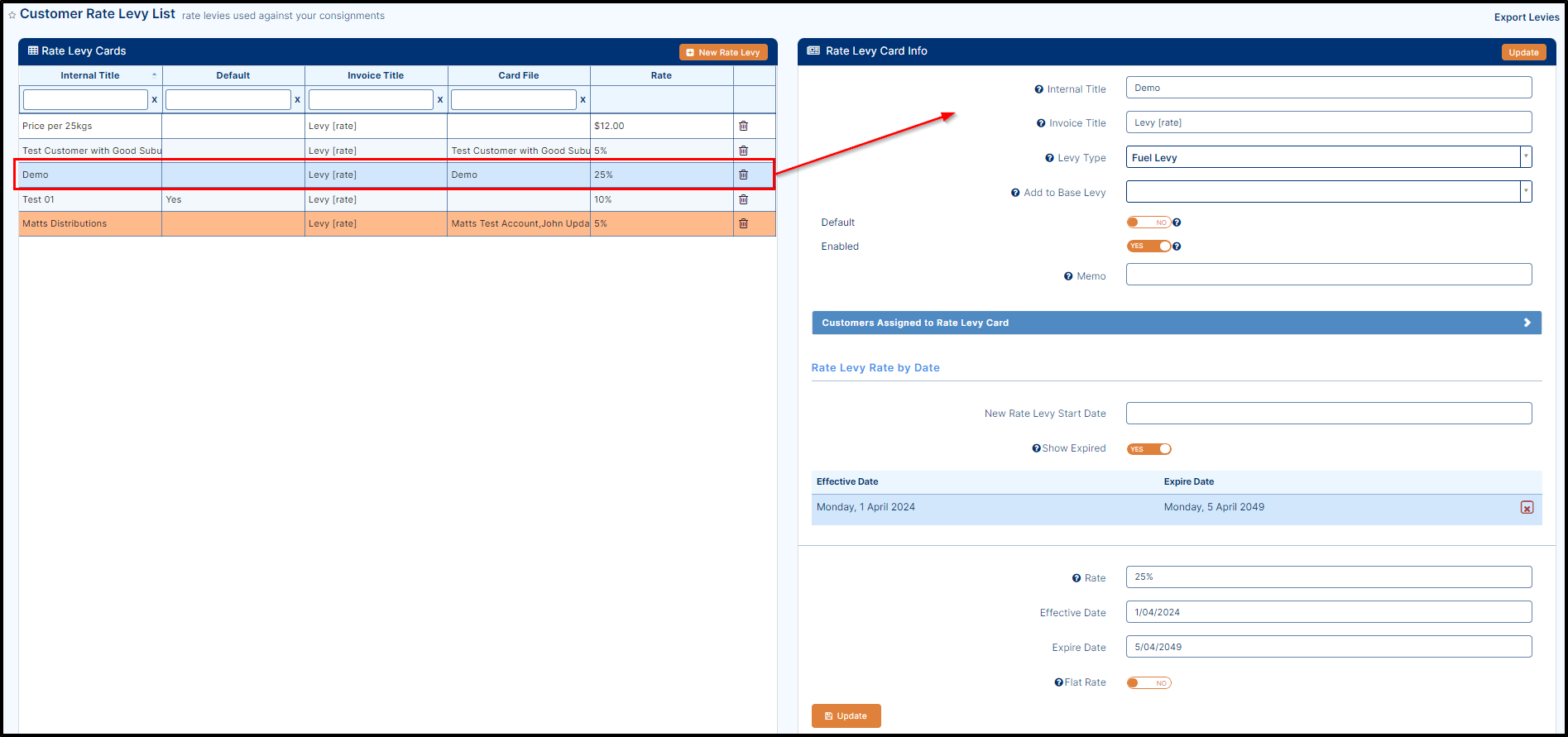The image size is (1568, 737).
Task: Click the favorite star beside page title
Action: [12, 15]
